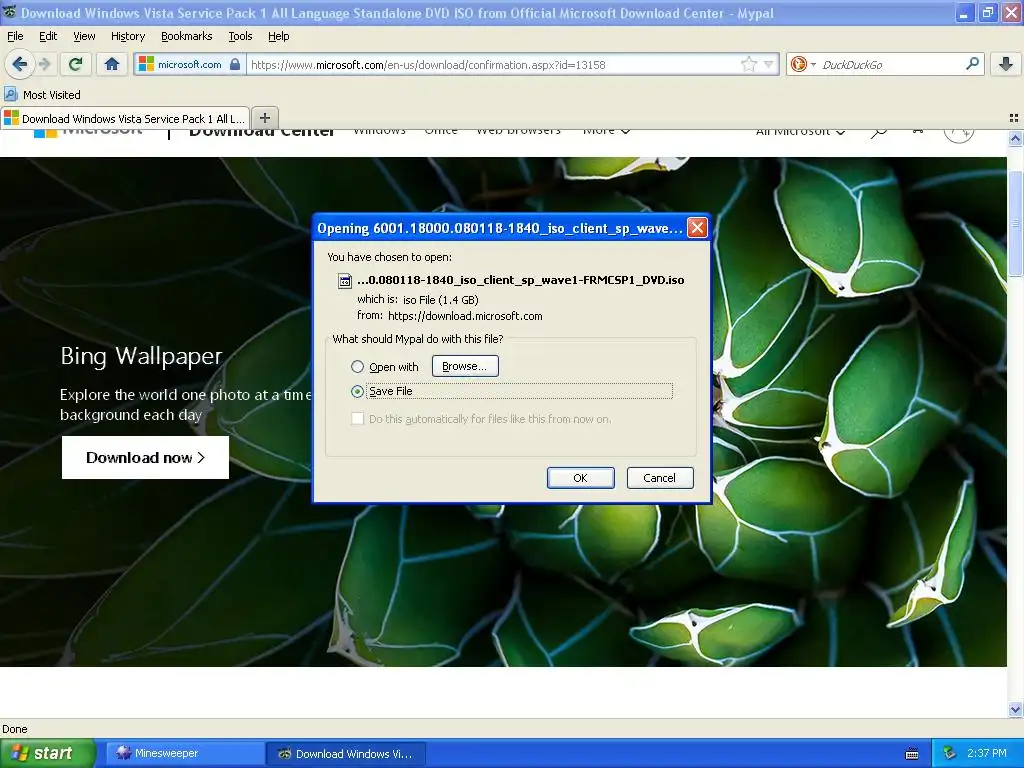Click the system tray network icon
The width and height of the screenshot is (1024, 768).
click(950, 754)
